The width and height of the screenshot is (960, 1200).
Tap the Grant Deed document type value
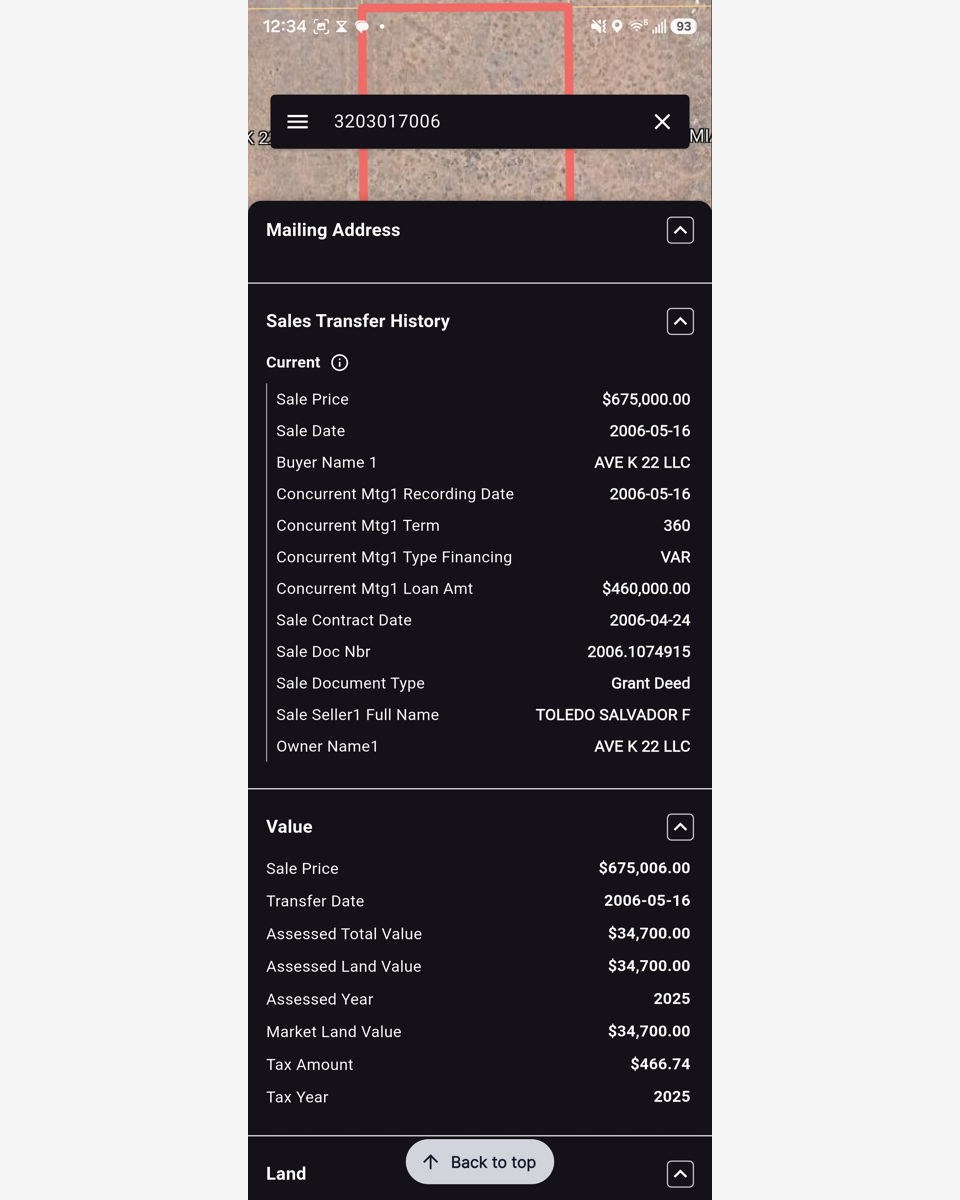[651, 683]
